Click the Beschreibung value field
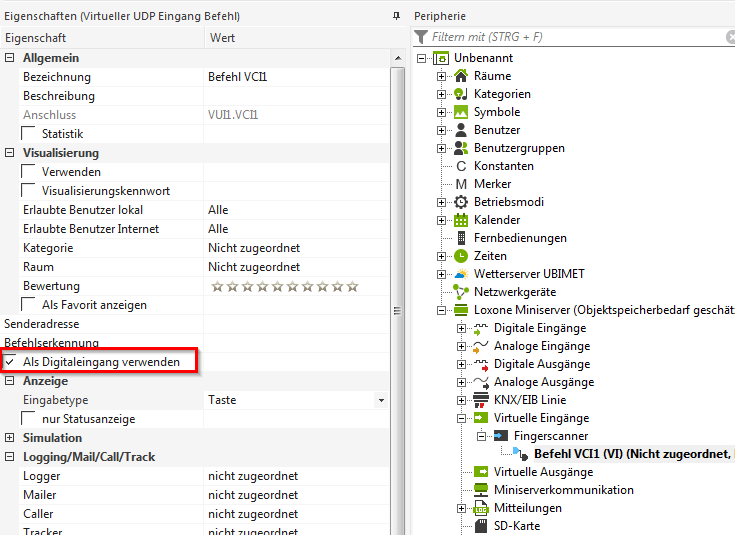735x535 pixels. [296, 96]
